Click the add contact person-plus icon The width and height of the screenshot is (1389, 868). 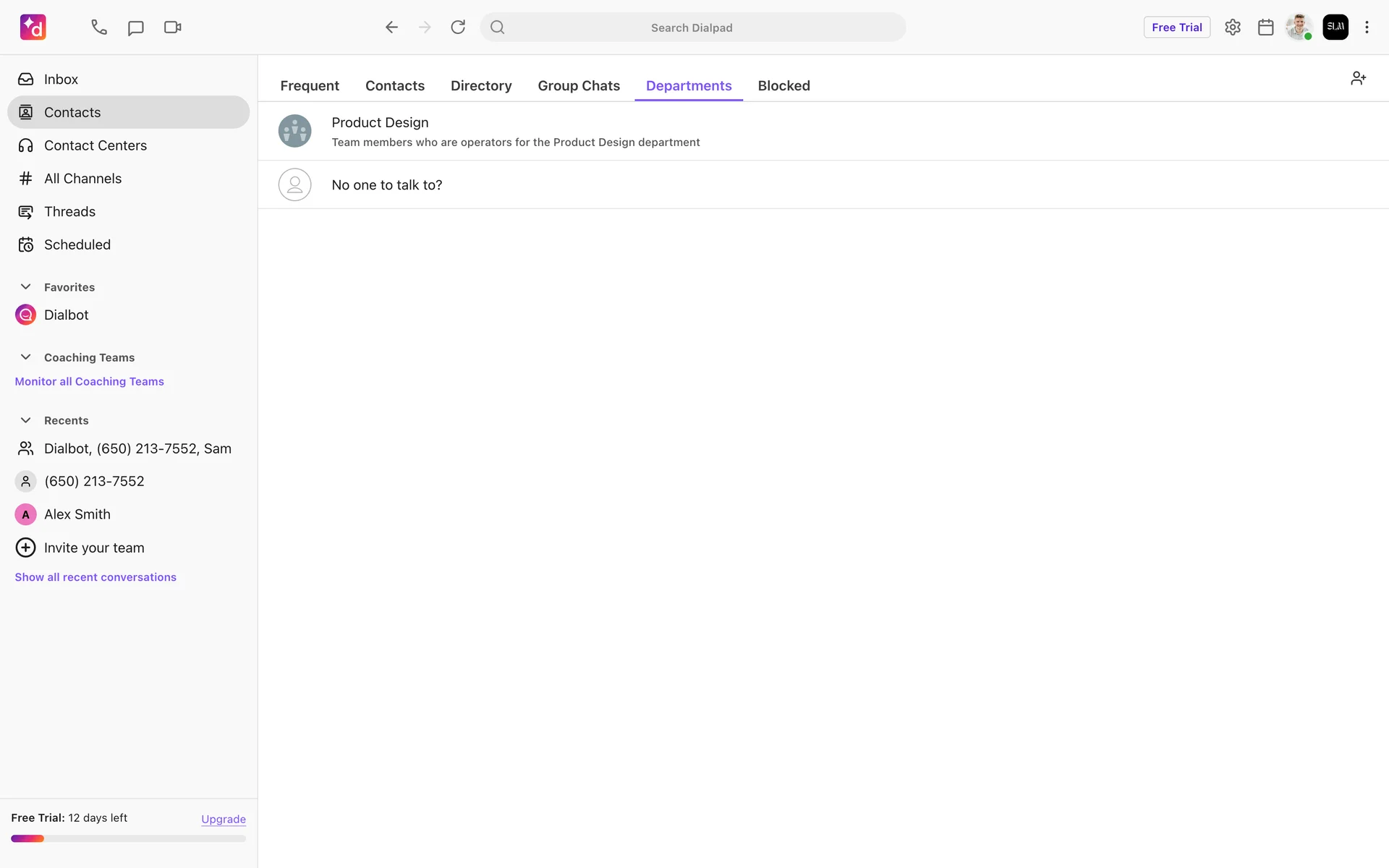pos(1358,78)
